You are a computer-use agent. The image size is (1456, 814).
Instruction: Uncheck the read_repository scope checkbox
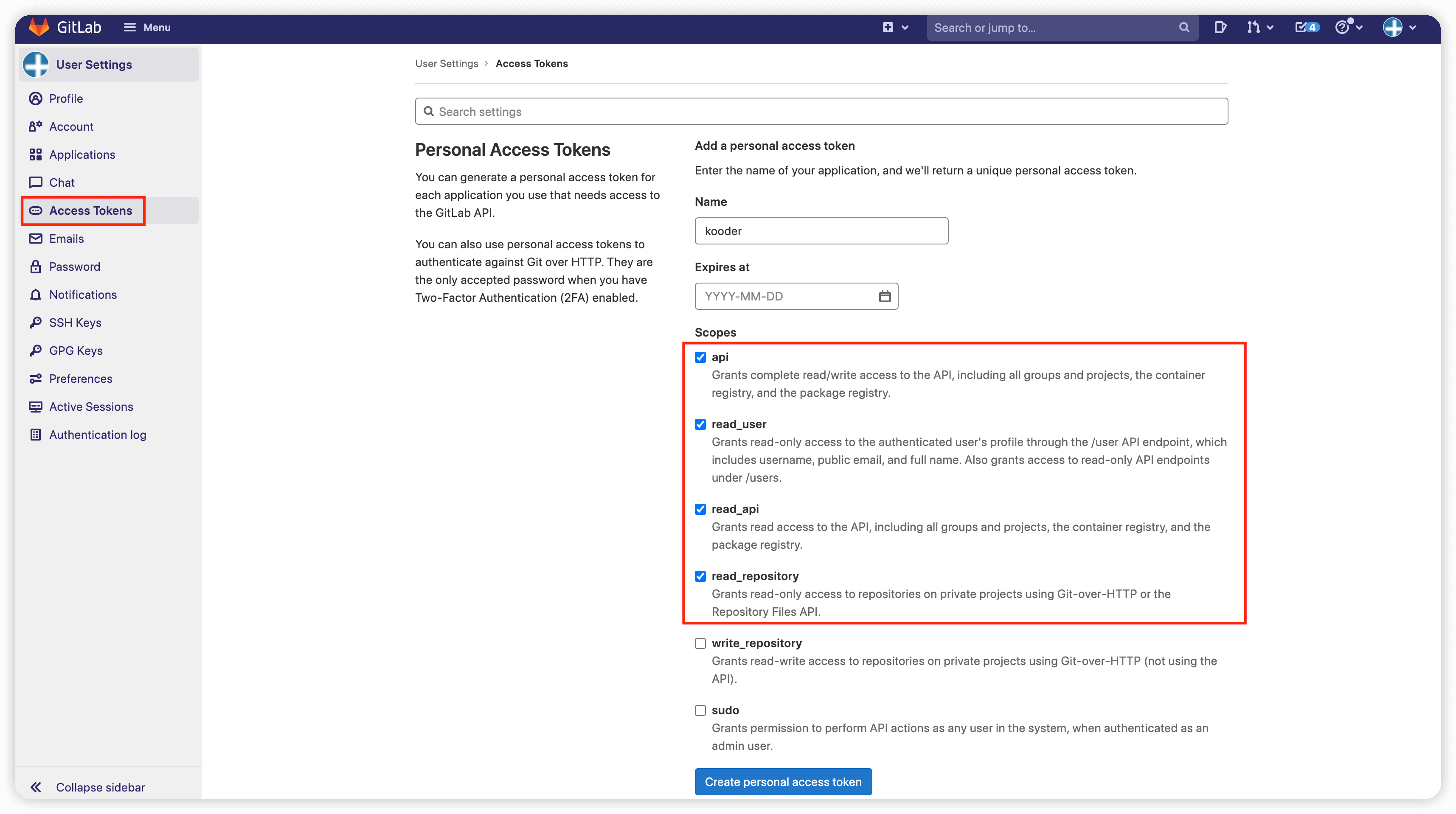[700, 576]
